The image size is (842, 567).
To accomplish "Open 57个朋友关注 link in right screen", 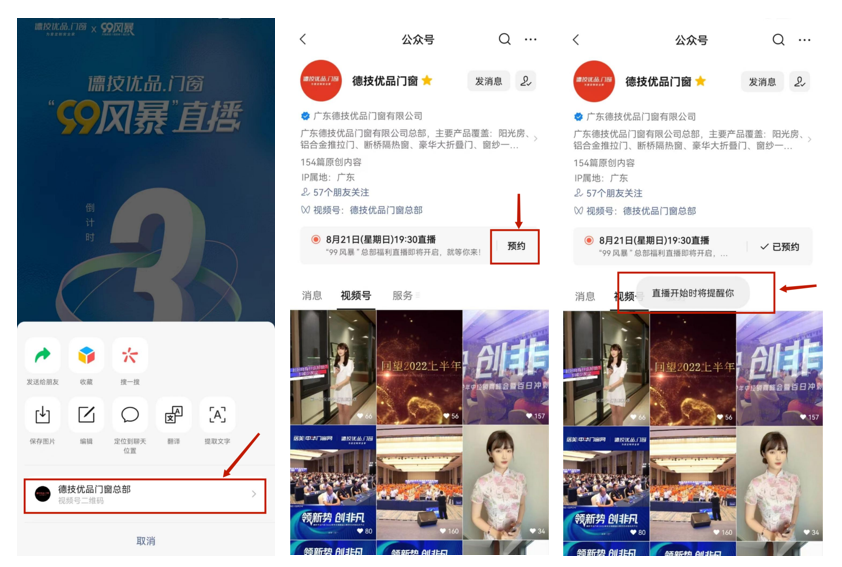I will pyautogui.click(x=608, y=193).
